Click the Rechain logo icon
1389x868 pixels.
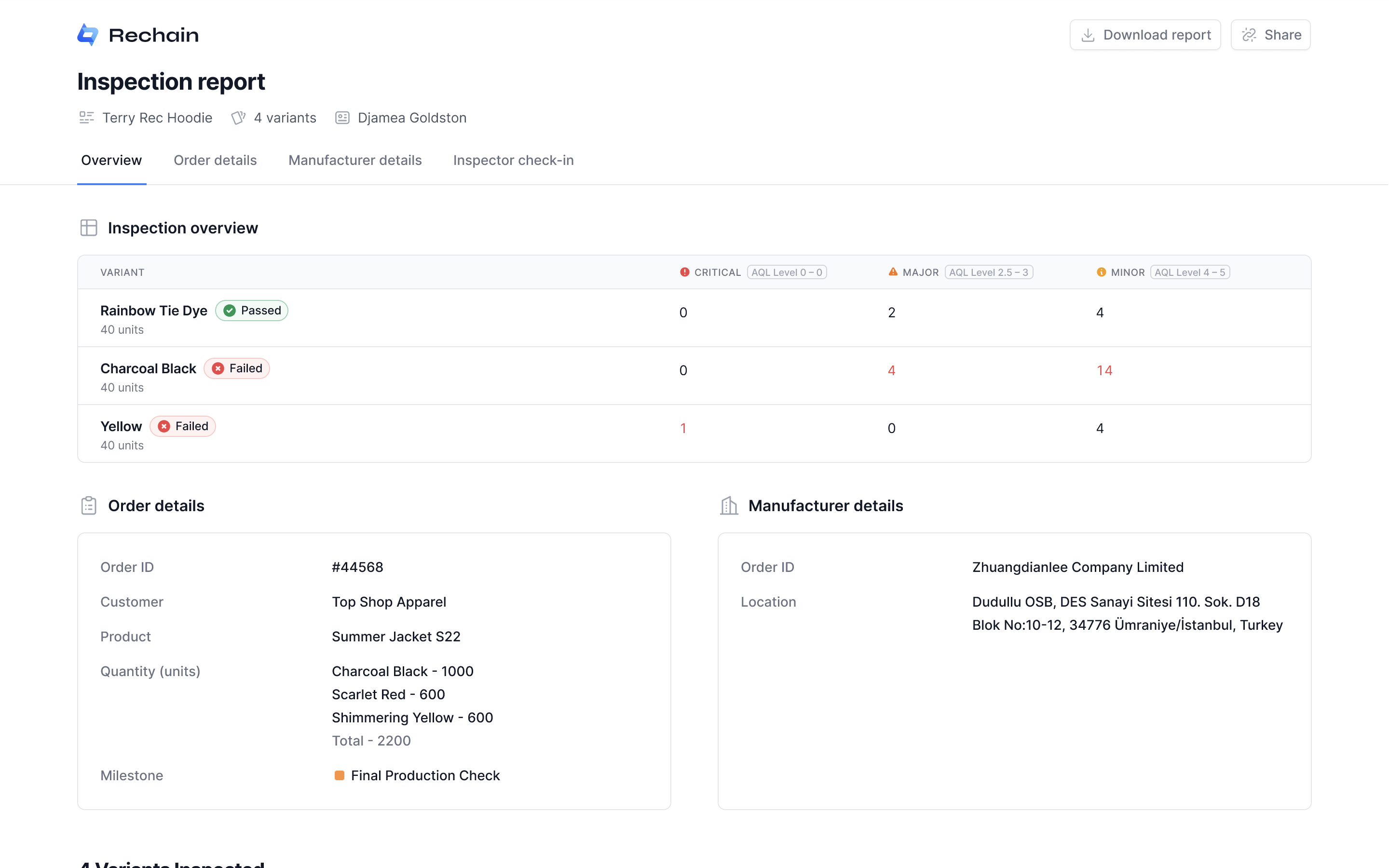coord(88,34)
